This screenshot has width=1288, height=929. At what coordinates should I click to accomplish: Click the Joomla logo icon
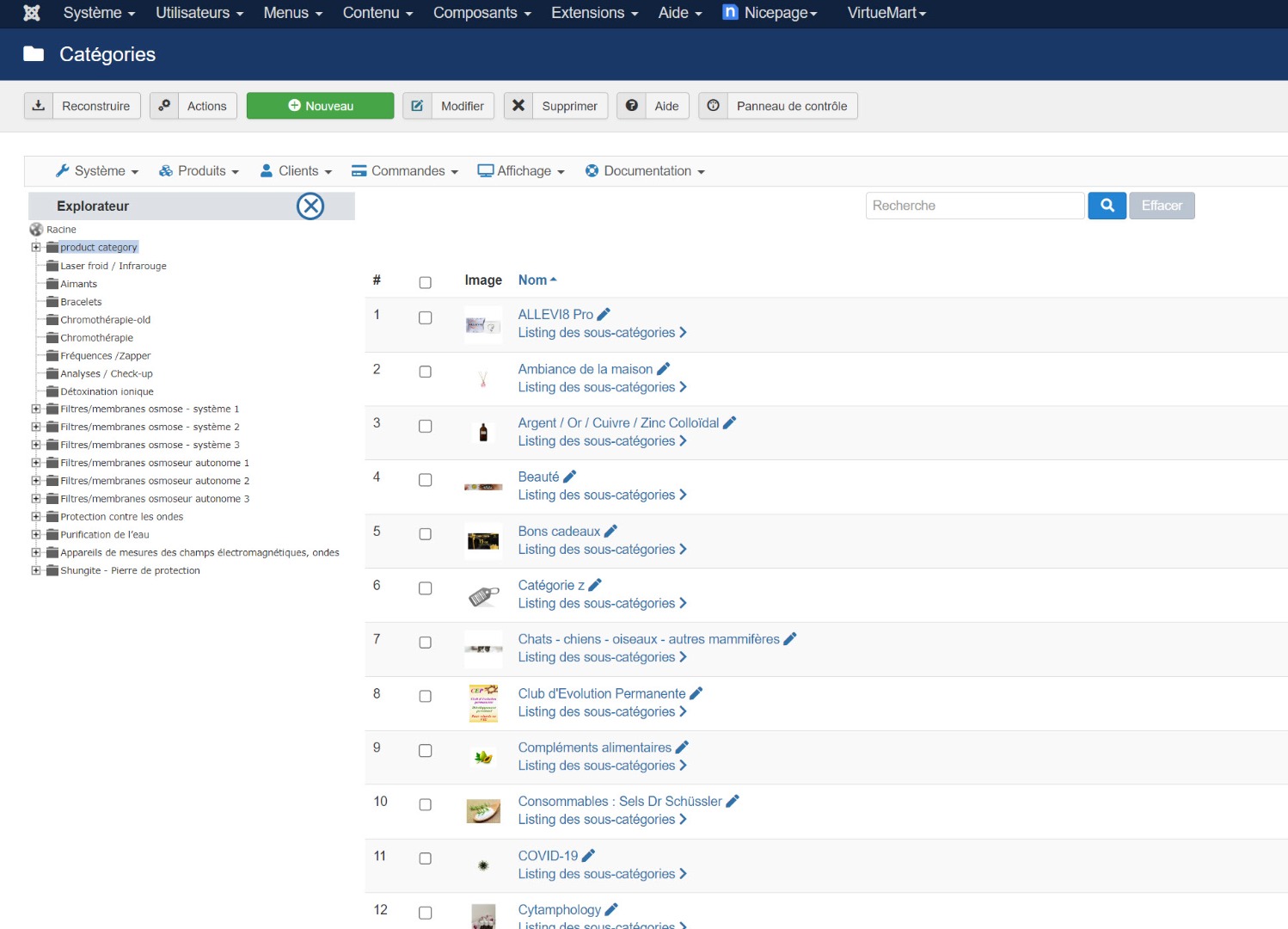(x=32, y=13)
